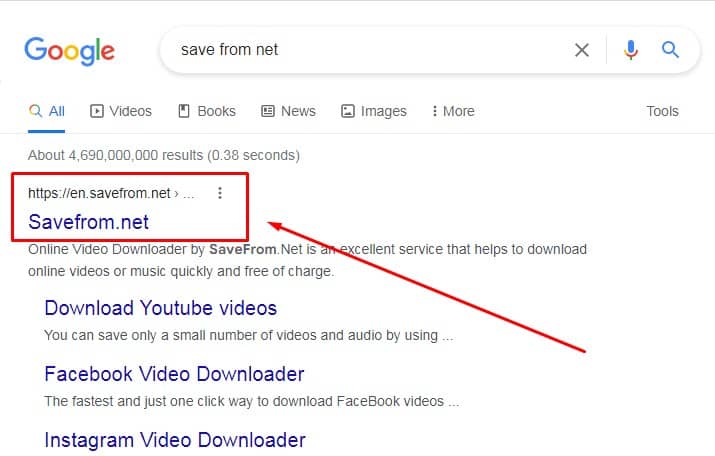Click the News tab newspaper icon
This screenshot has height=456, width=715.
pos(268,111)
